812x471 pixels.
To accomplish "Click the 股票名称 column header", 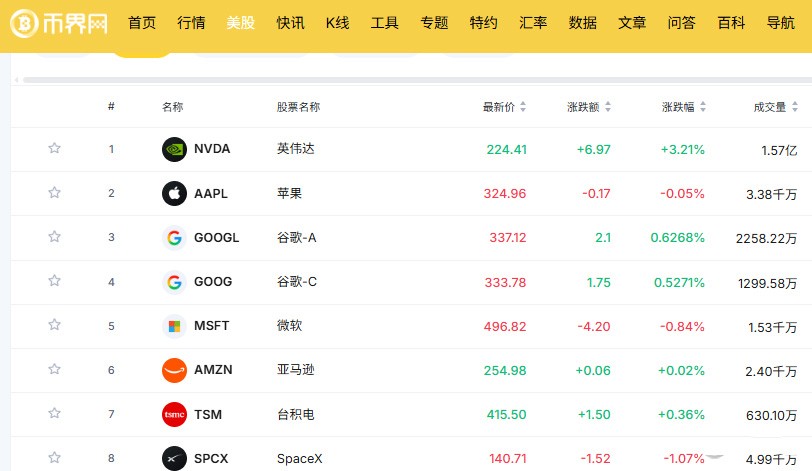I will [298, 107].
